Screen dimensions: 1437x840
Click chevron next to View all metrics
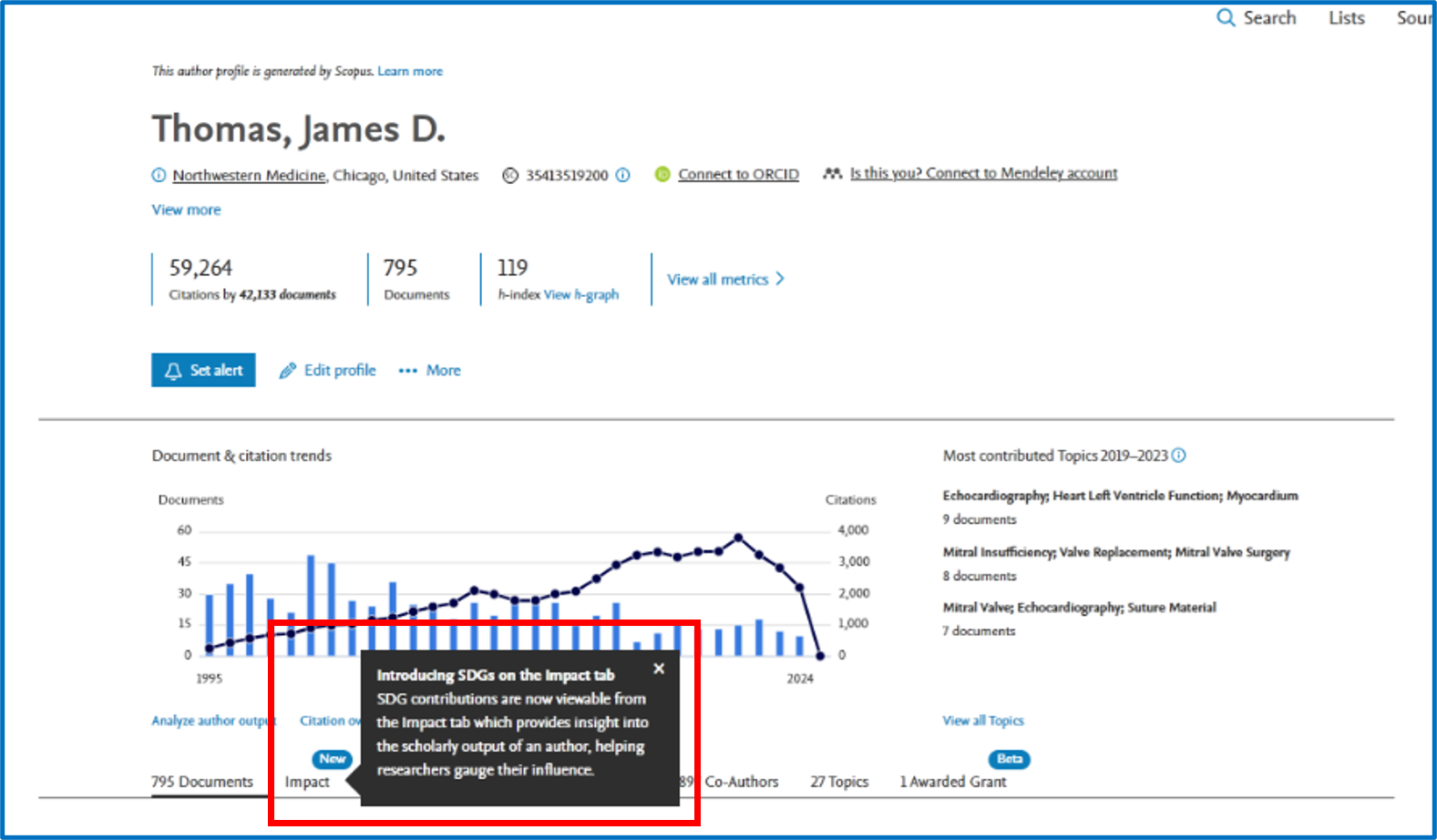780,279
